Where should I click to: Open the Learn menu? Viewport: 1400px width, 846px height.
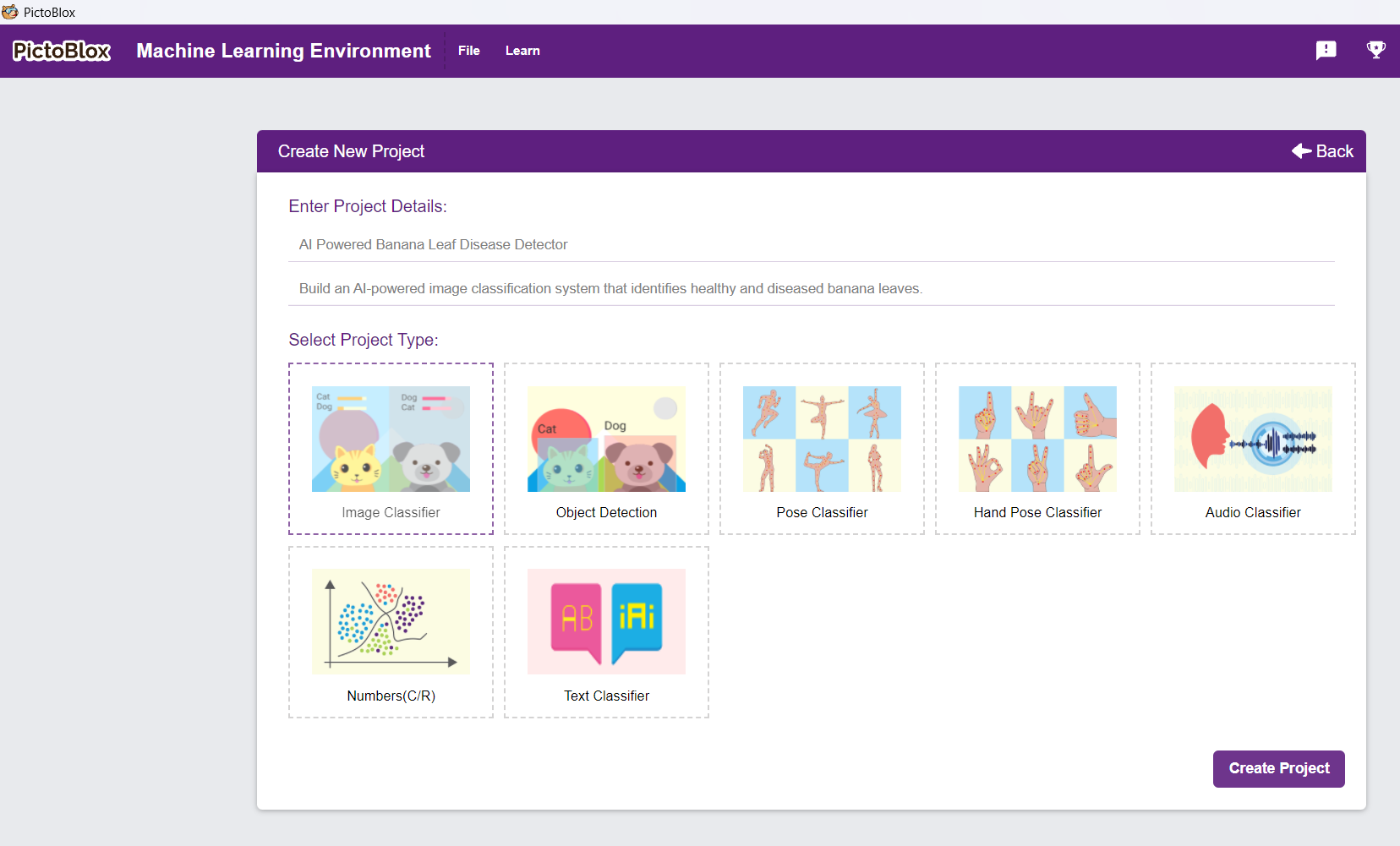coord(522,51)
